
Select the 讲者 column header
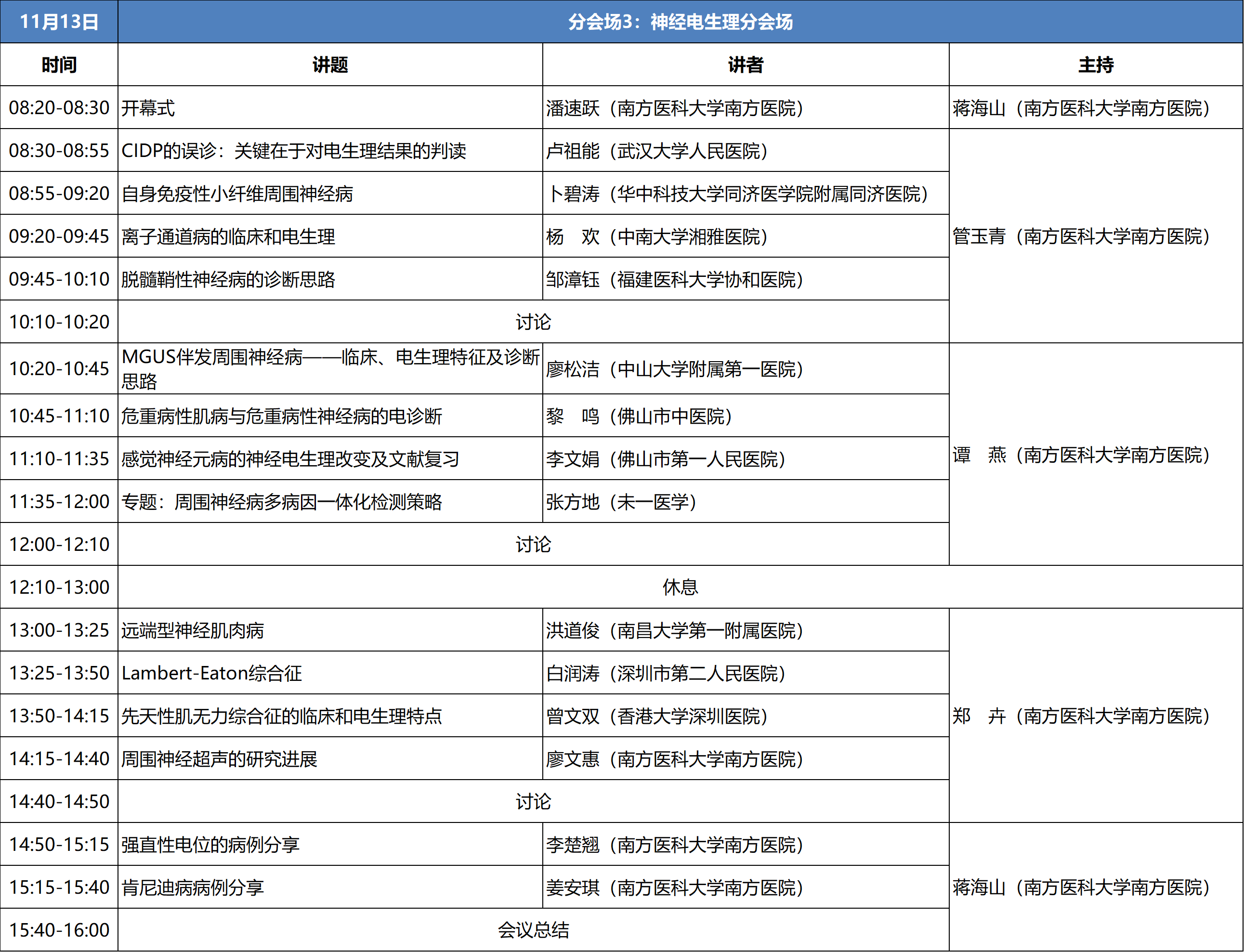tap(746, 65)
